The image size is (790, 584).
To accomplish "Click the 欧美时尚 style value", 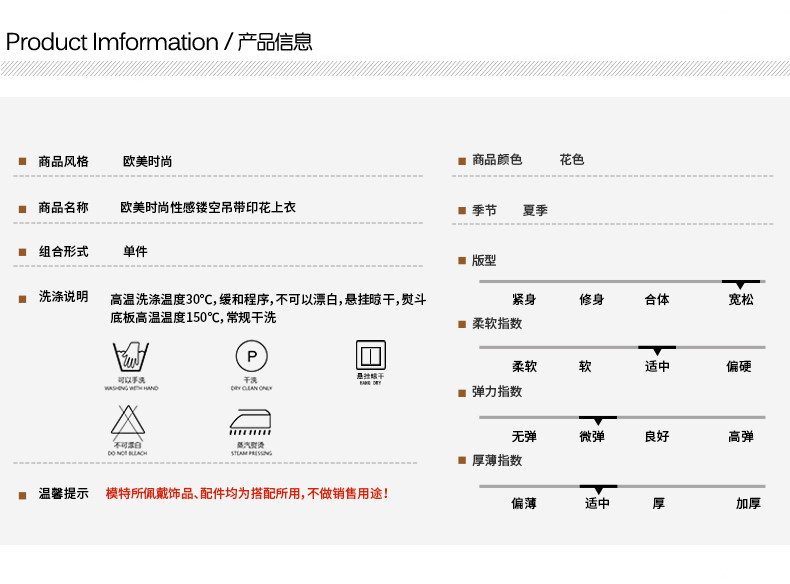I will (147, 161).
